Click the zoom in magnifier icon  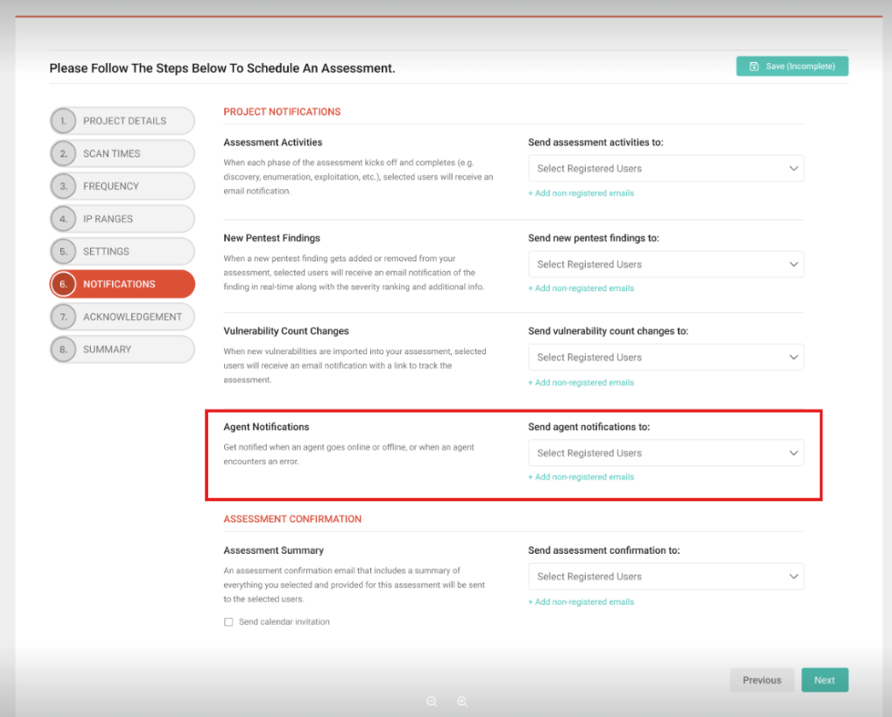click(x=462, y=702)
